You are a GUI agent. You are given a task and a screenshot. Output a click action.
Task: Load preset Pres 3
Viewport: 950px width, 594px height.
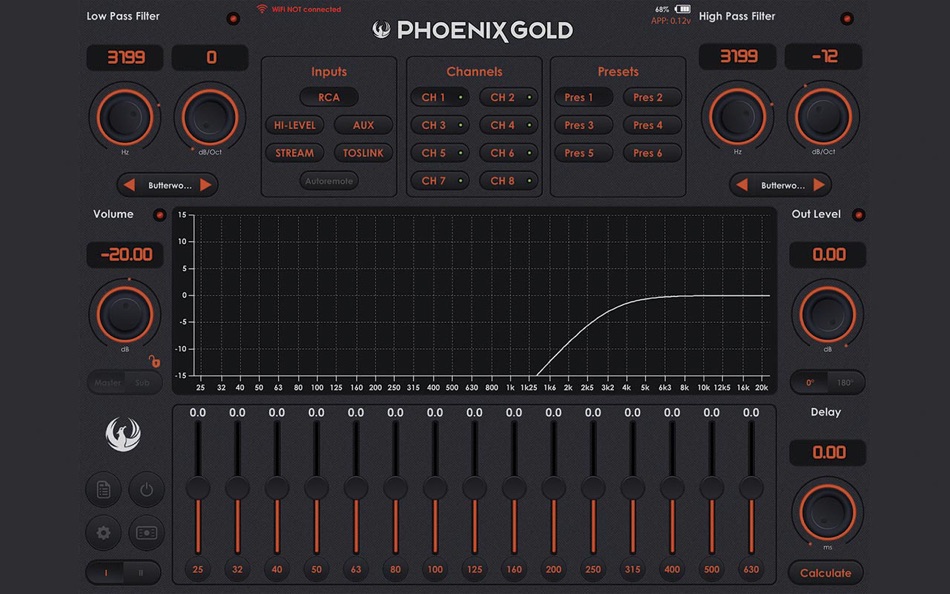click(583, 125)
